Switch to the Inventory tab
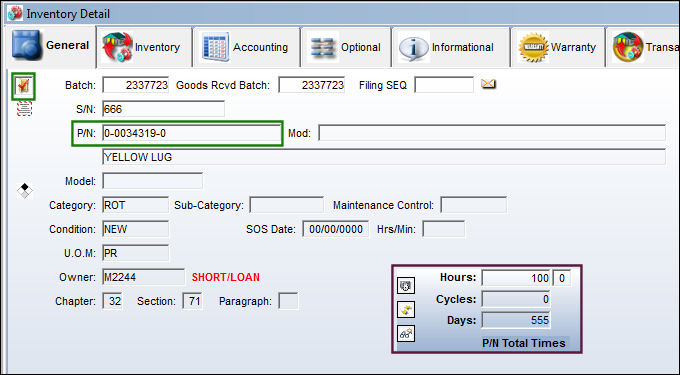This screenshot has height=375, width=680. pyautogui.click(x=144, y=47)
